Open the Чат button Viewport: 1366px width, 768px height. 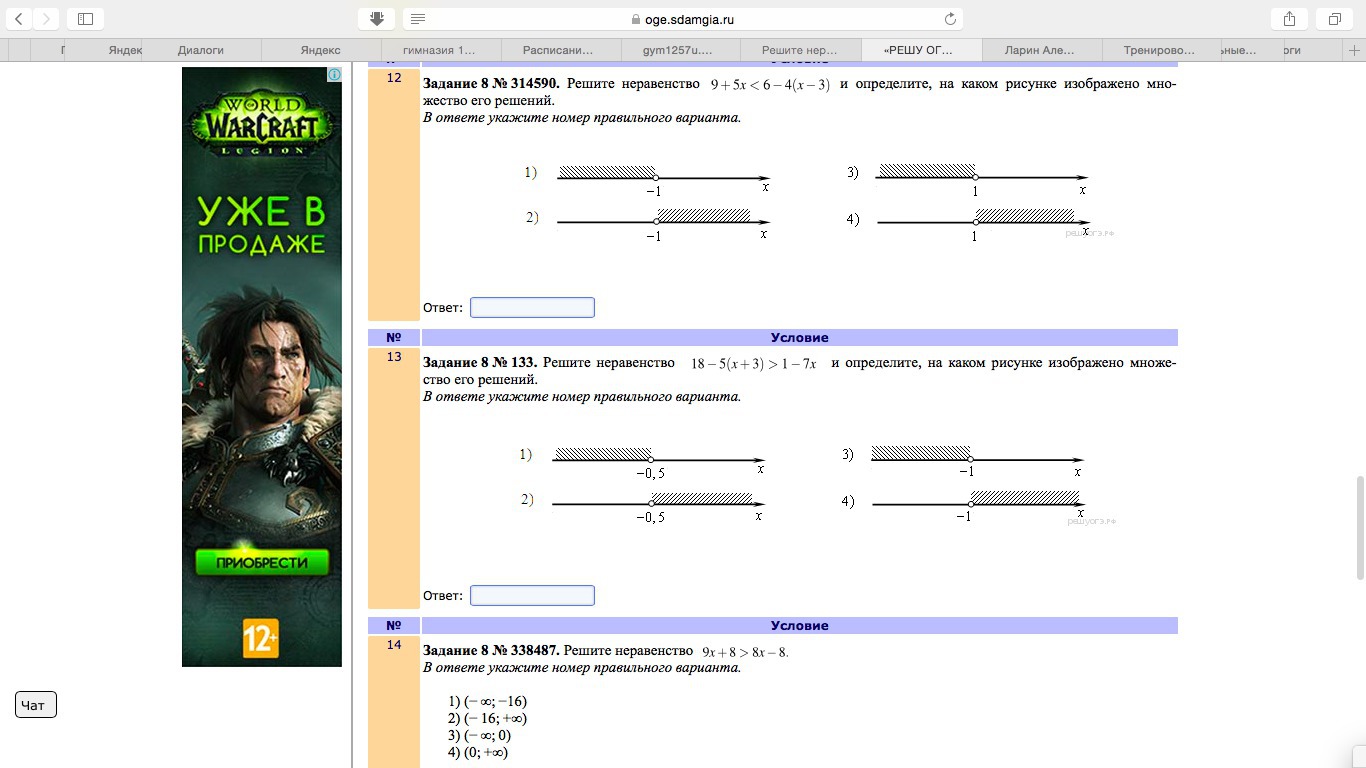(x=36, y=705)
